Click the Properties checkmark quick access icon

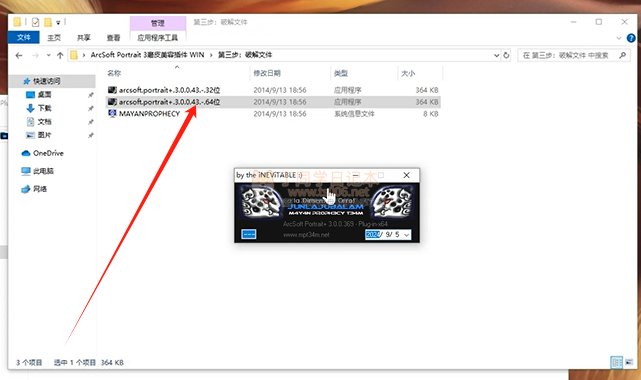click(x=35, y=22)
